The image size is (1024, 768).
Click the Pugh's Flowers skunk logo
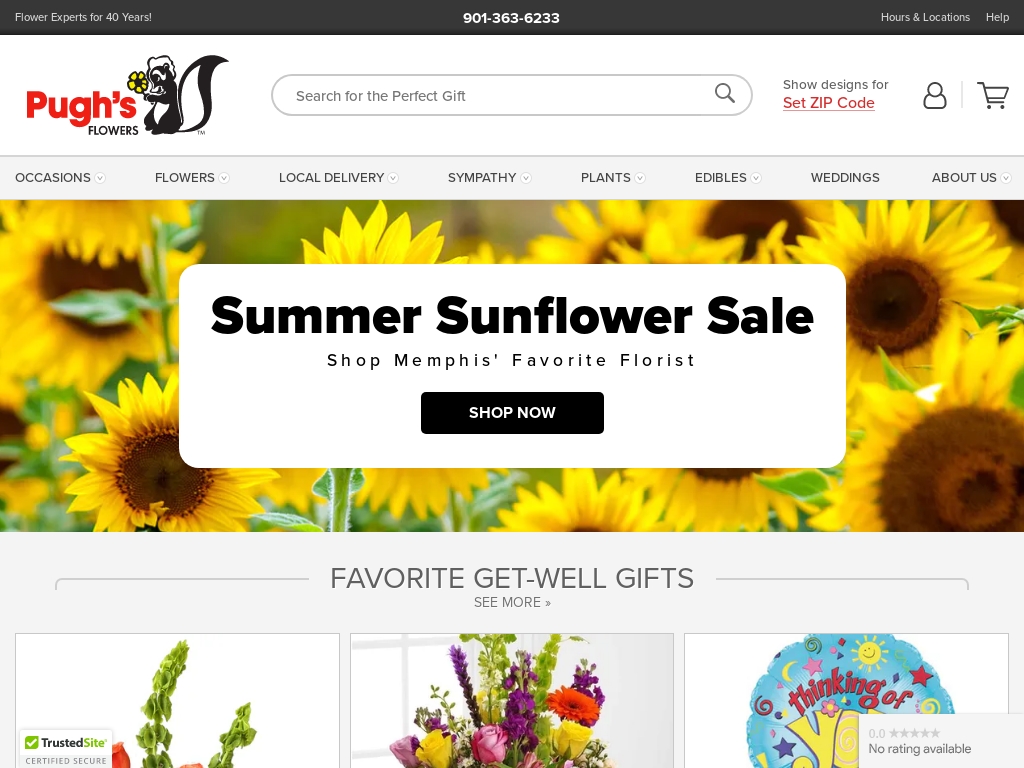coord(127,95)
